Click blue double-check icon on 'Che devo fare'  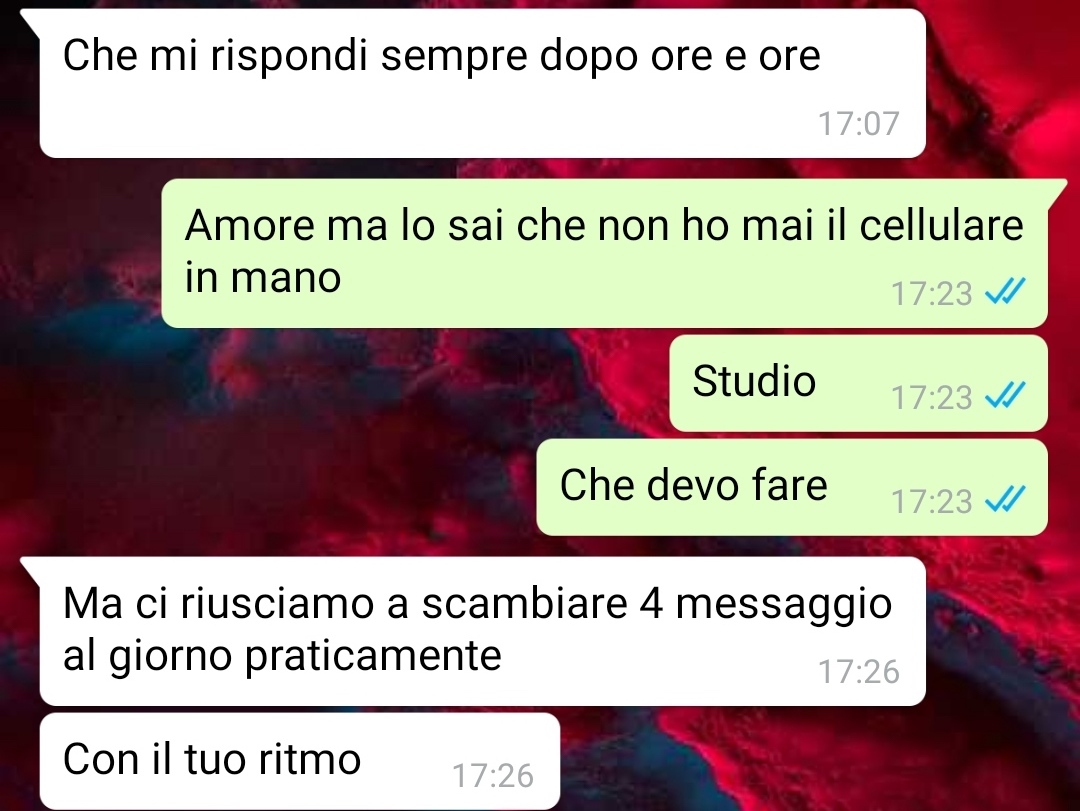(1005, 500)
